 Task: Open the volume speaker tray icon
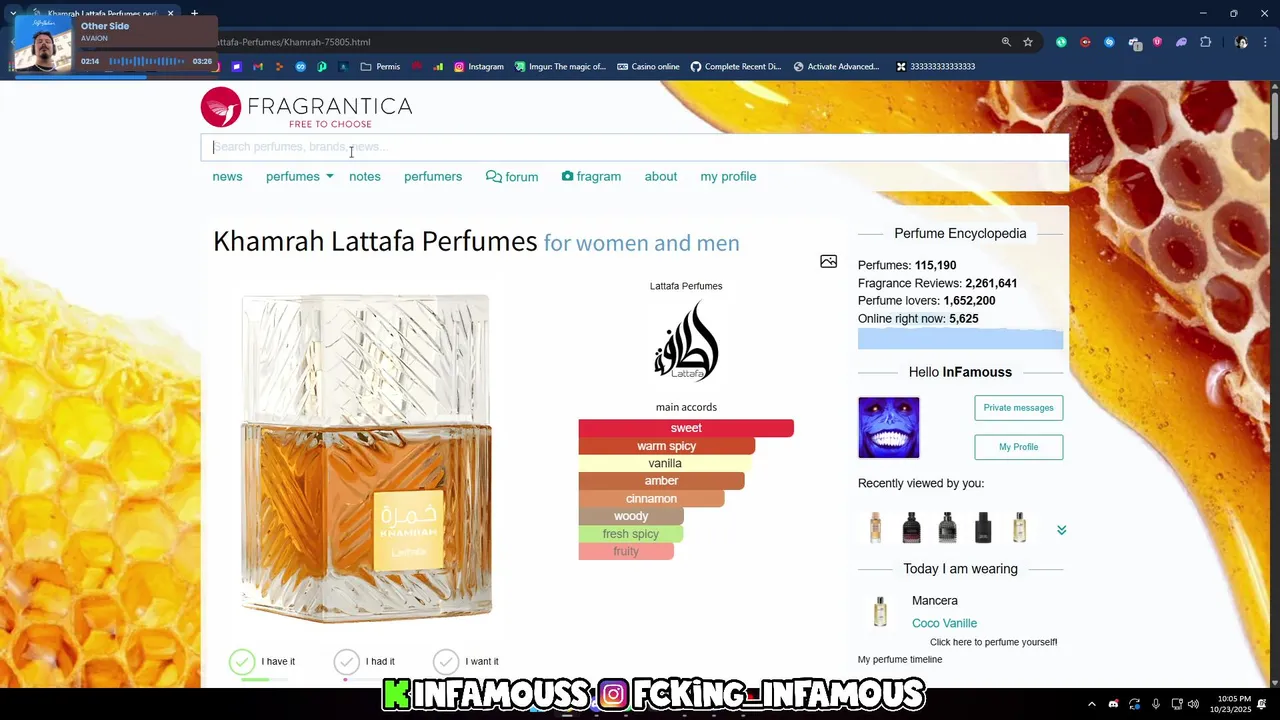click(x=1193, y=704)
